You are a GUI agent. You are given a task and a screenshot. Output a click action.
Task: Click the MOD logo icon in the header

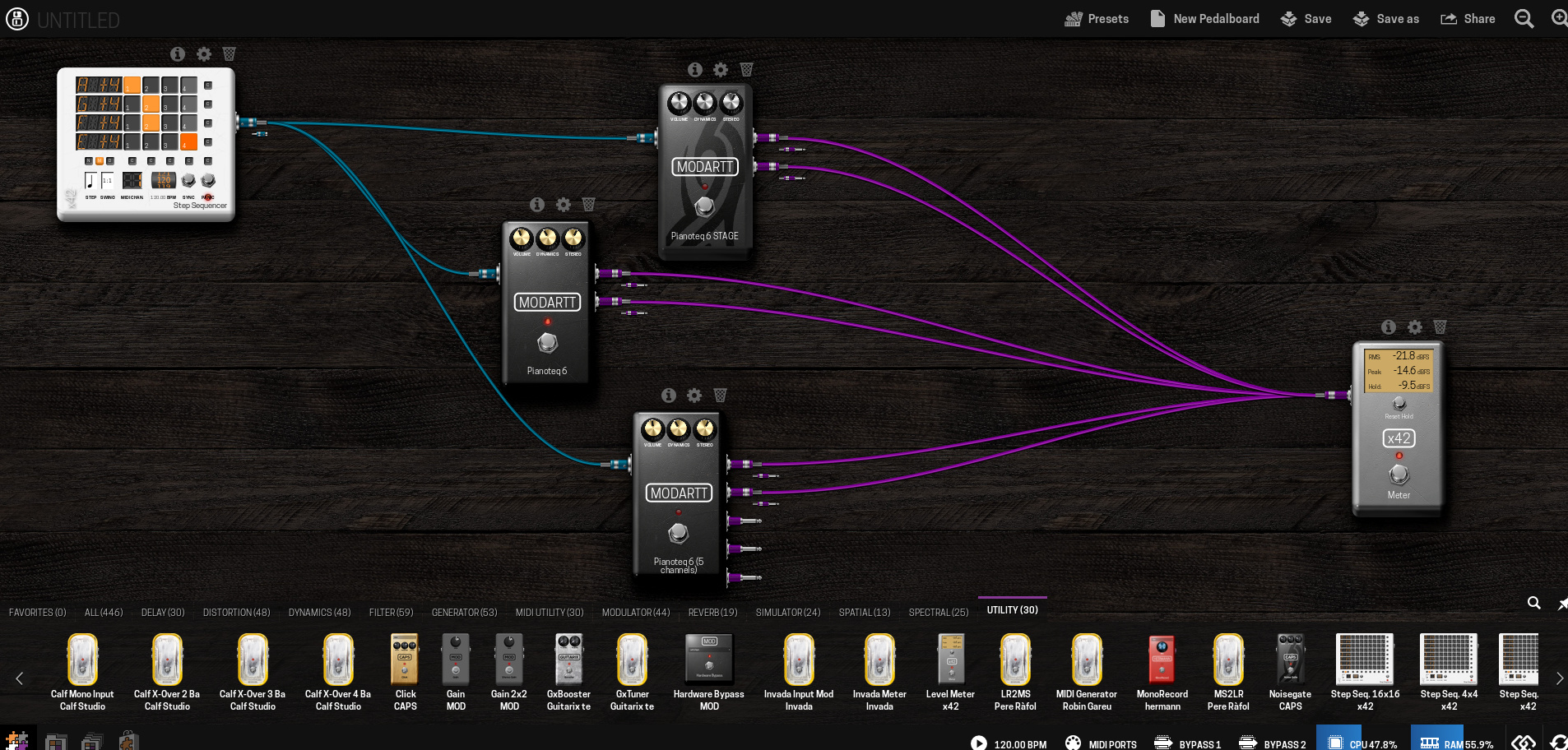pos(17,19)
